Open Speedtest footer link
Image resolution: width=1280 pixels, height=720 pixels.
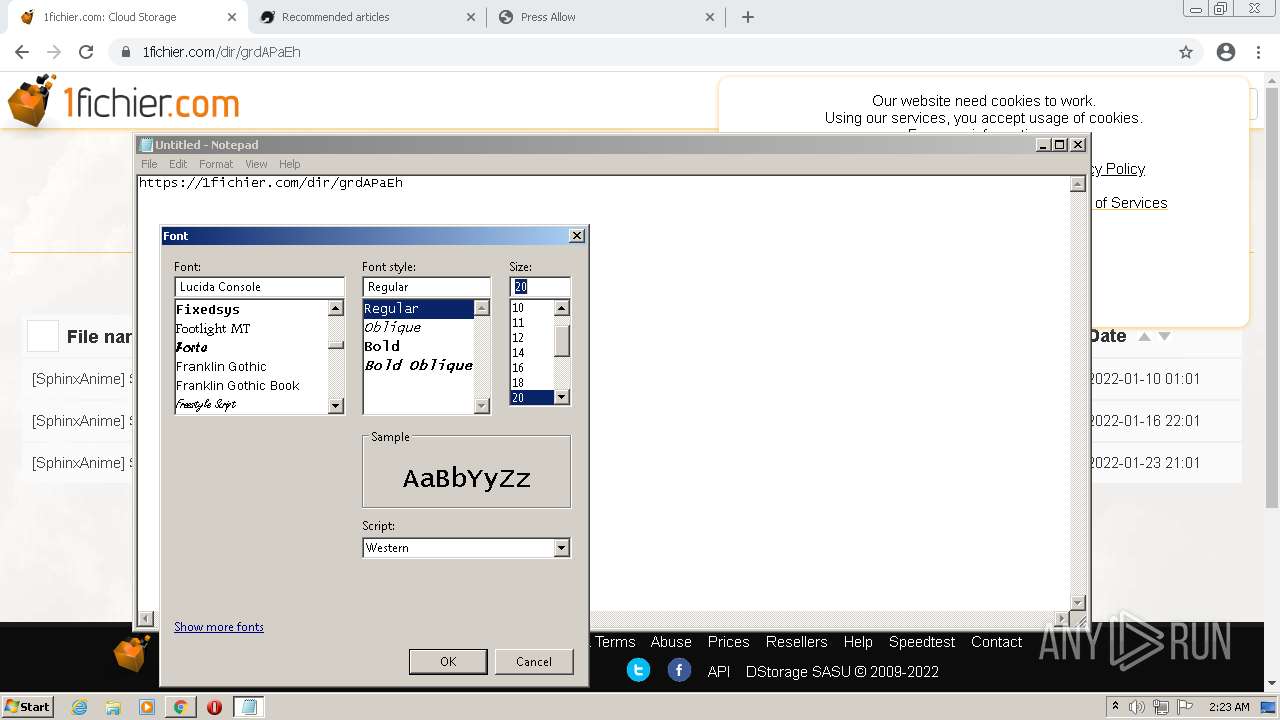pos(922,642)
